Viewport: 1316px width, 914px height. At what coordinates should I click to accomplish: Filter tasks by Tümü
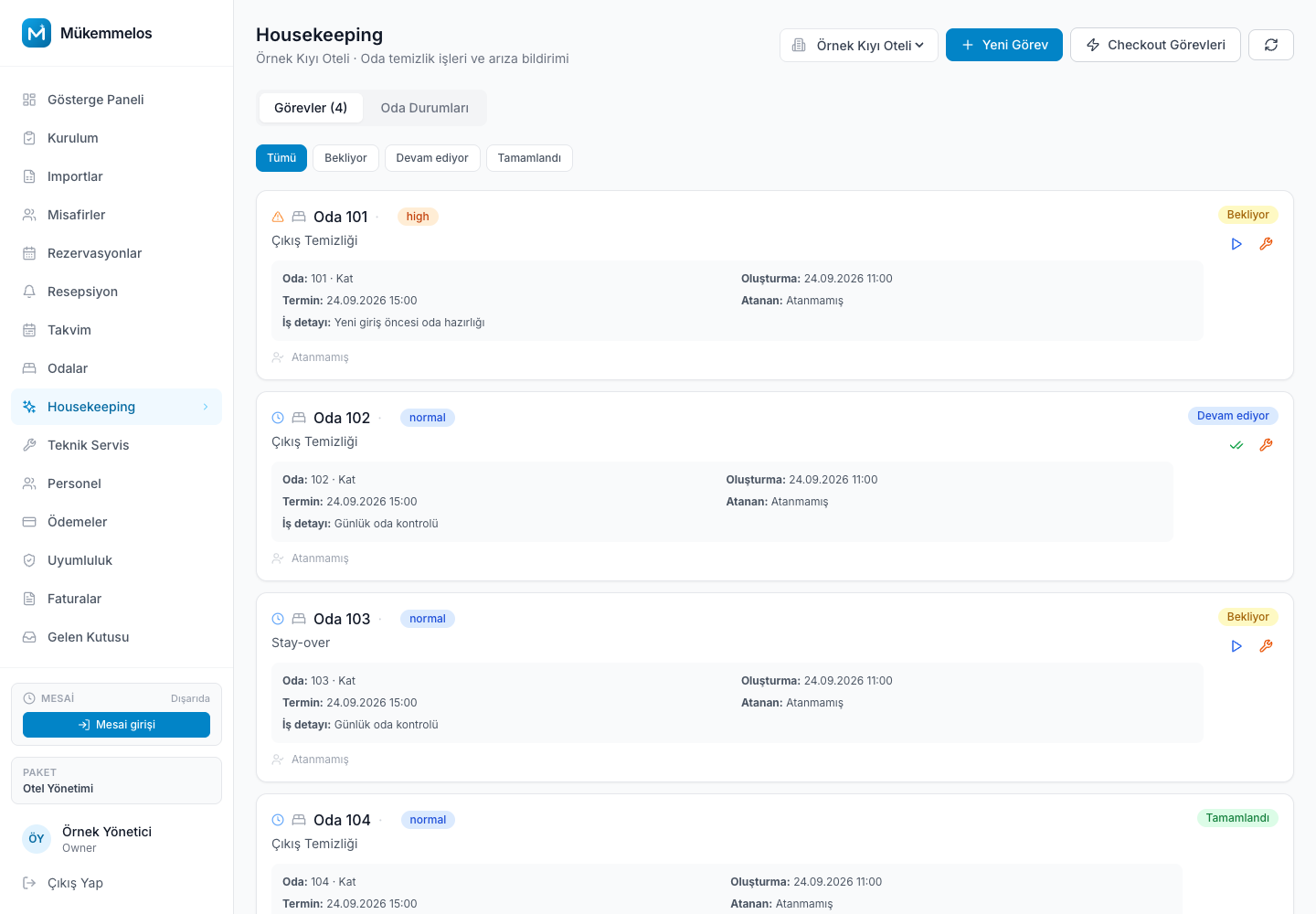[x=281, y=158]
